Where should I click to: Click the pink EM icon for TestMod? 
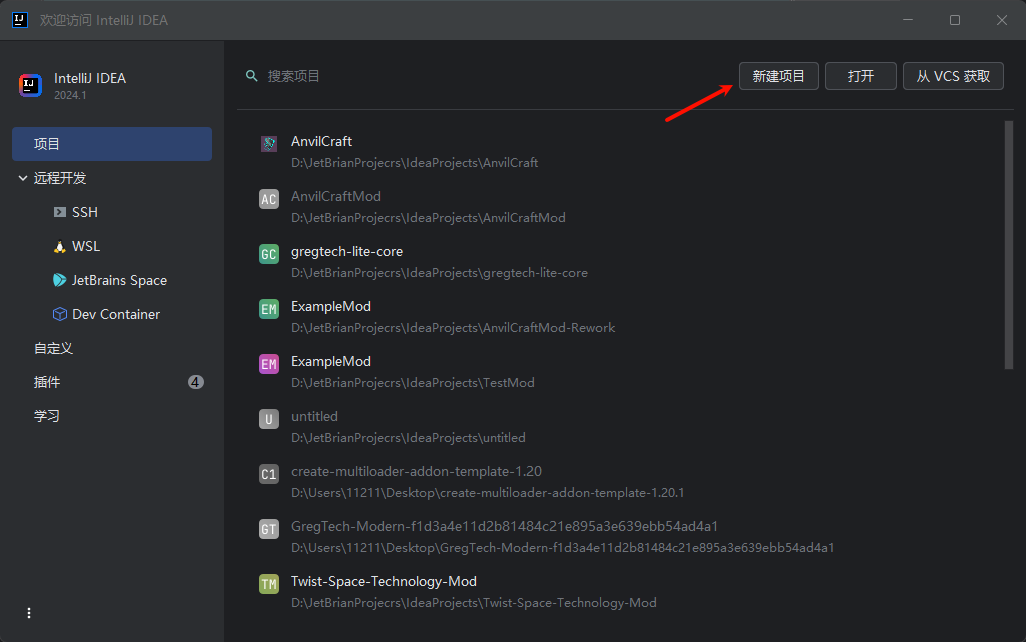268,364
